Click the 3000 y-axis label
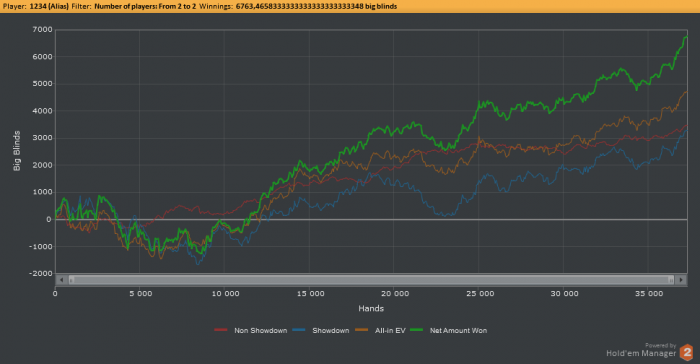Viewport: 700px width, 364px height. click(x=42, y=138)
